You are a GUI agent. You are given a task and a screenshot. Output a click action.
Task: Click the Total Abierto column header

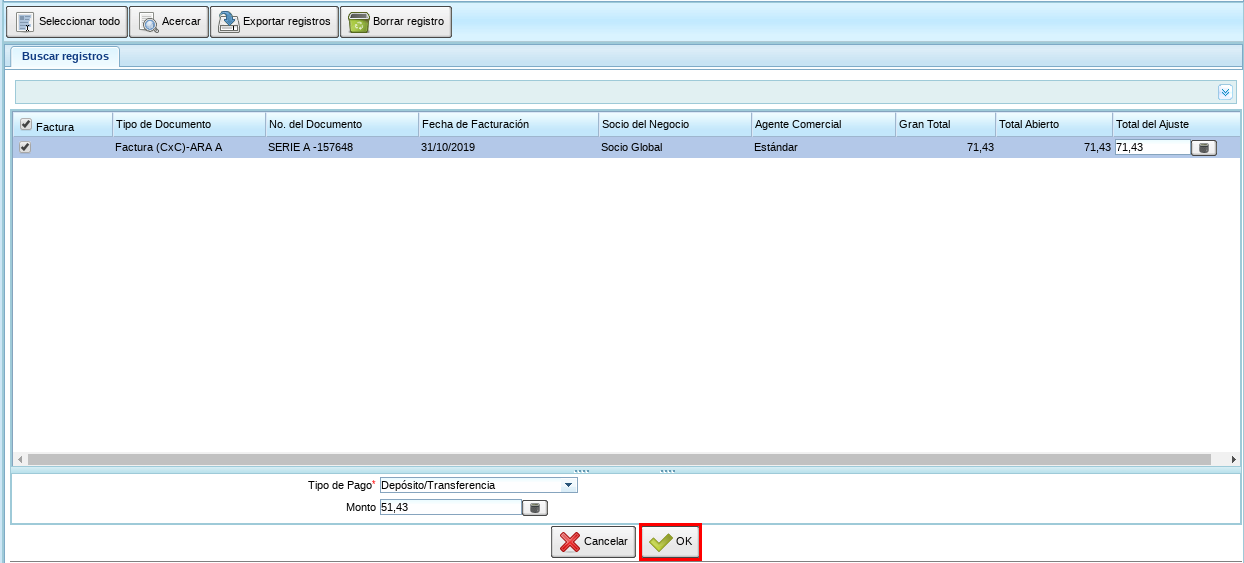tap(1053, 124)
